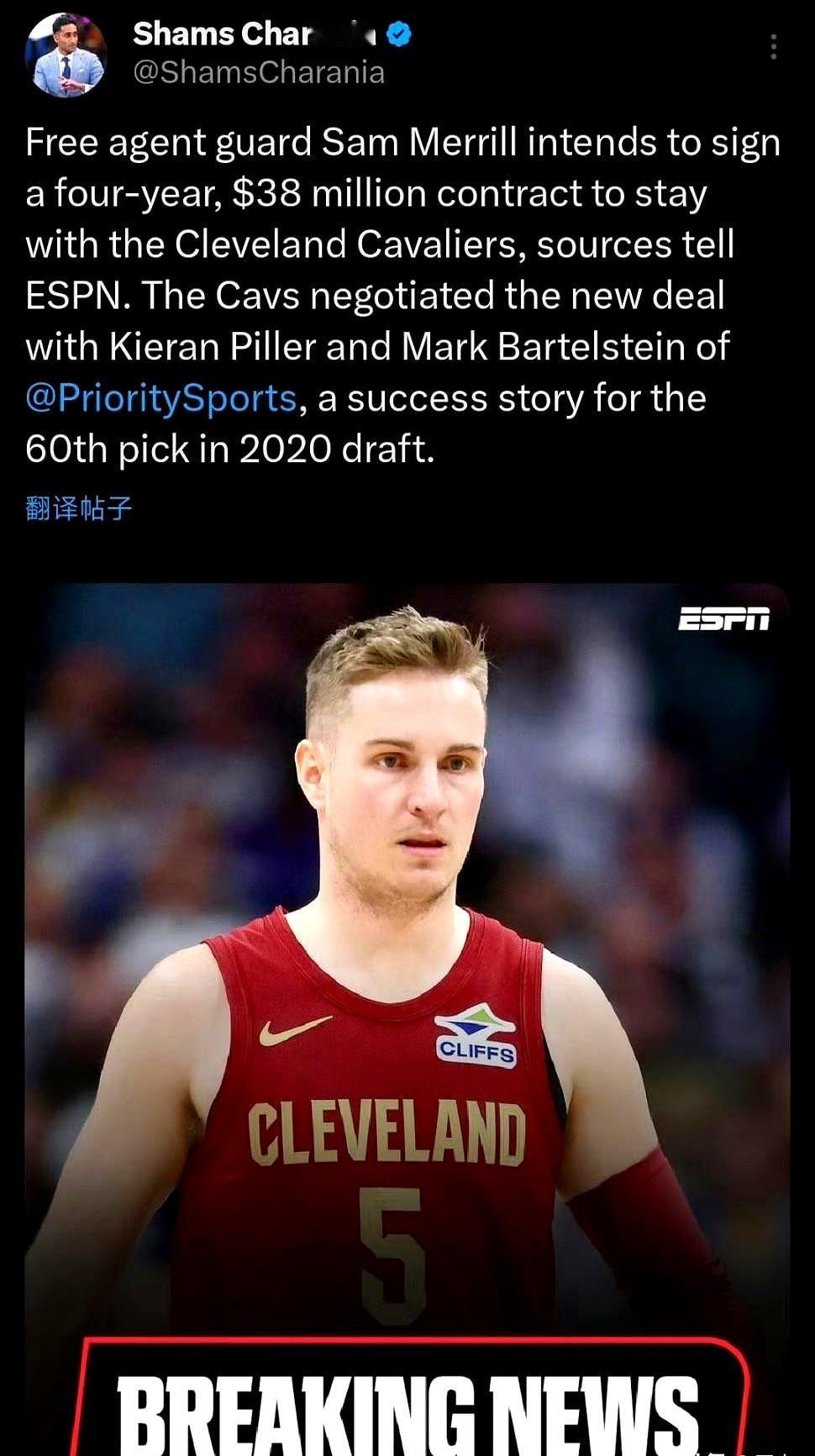Image resolution: width=815 pixels, height=1456 pixels.
Task: Follow the @PrioritySports mention link
Action: coord(161,398)
